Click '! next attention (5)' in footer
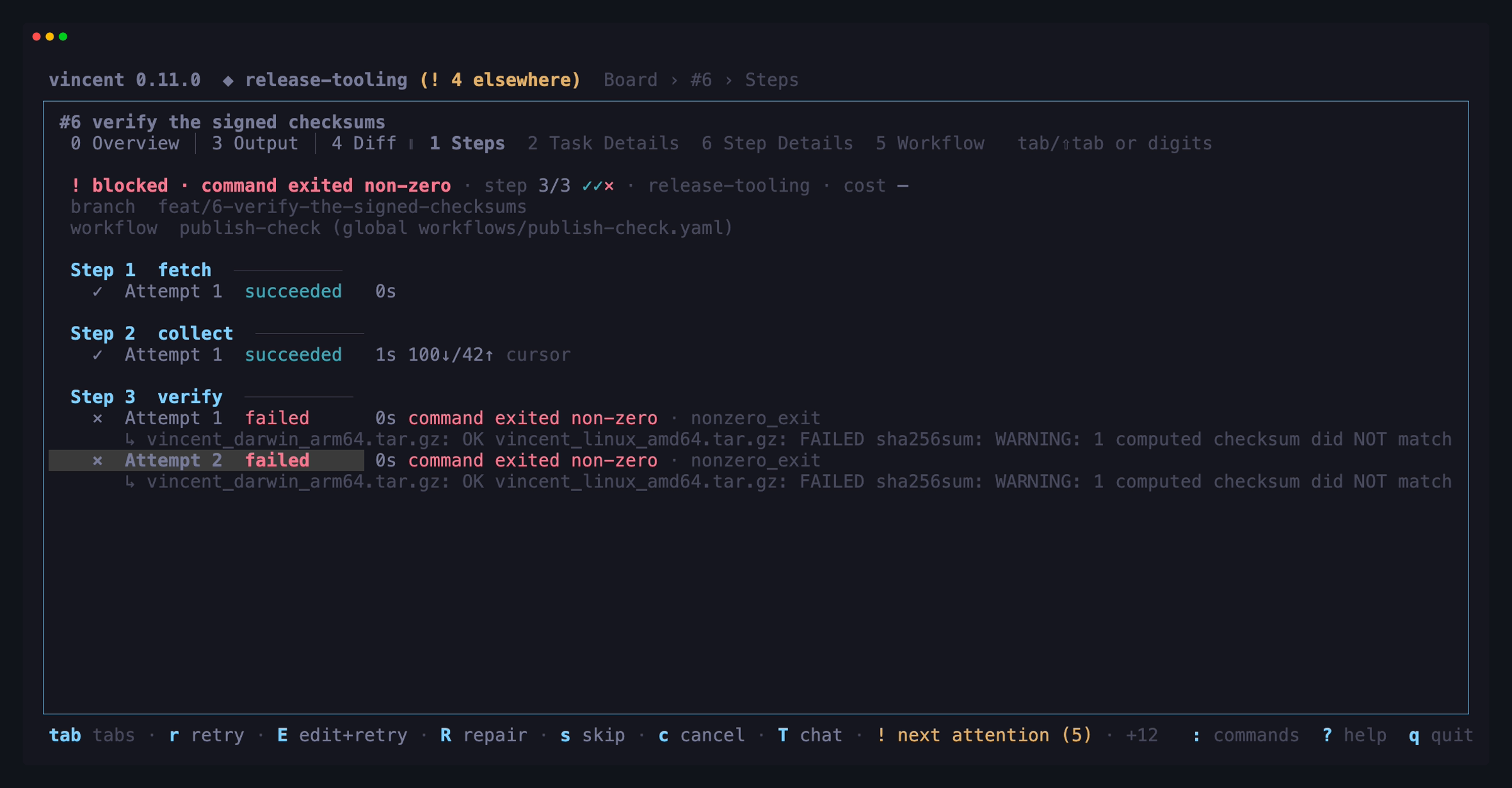The image size is (1512, 788). tap(983, 736)
